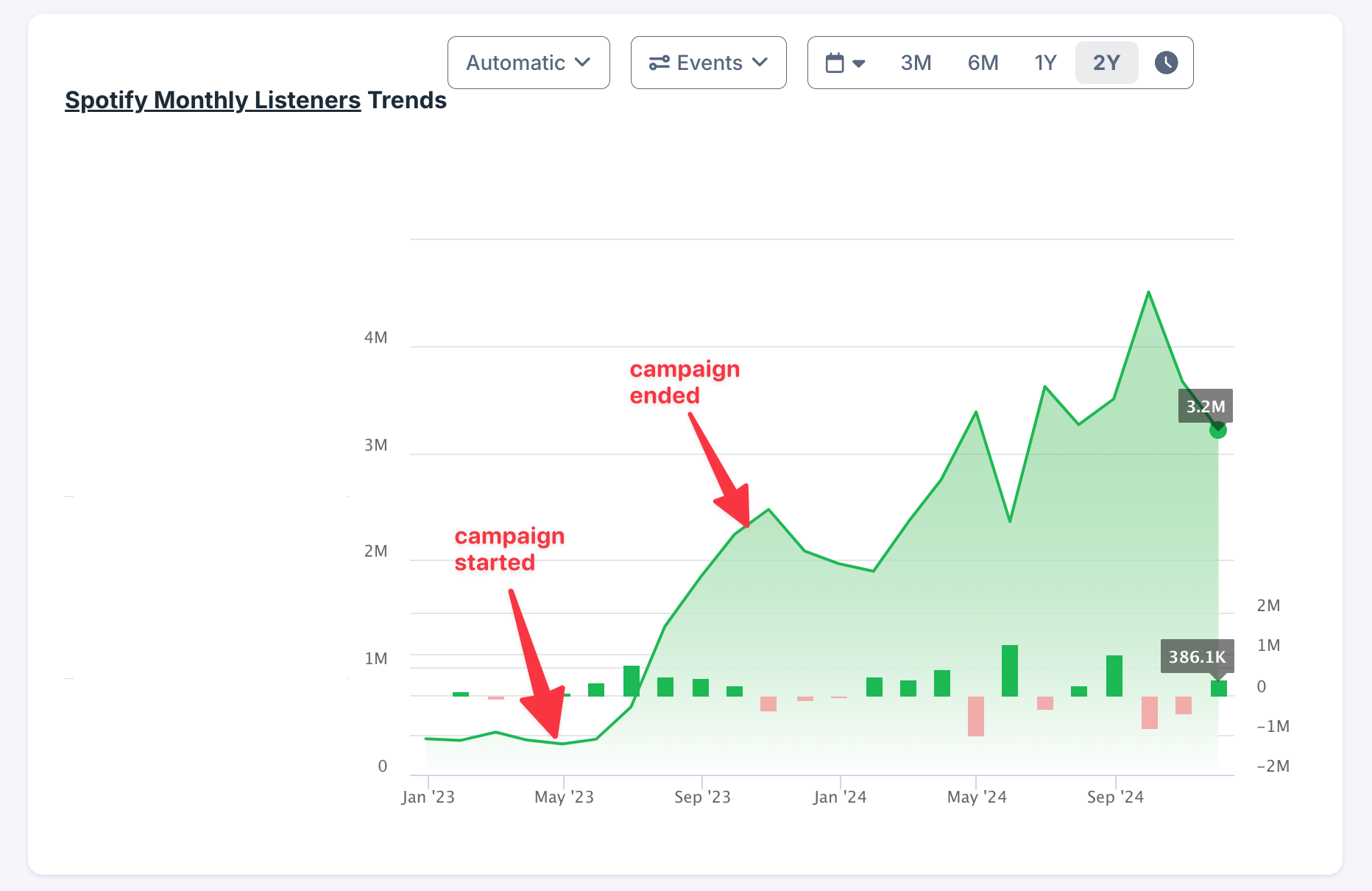Click the "campaign ended" annotation text
Viewport: 1372px width, 891px height.
(x=685, y=382)
